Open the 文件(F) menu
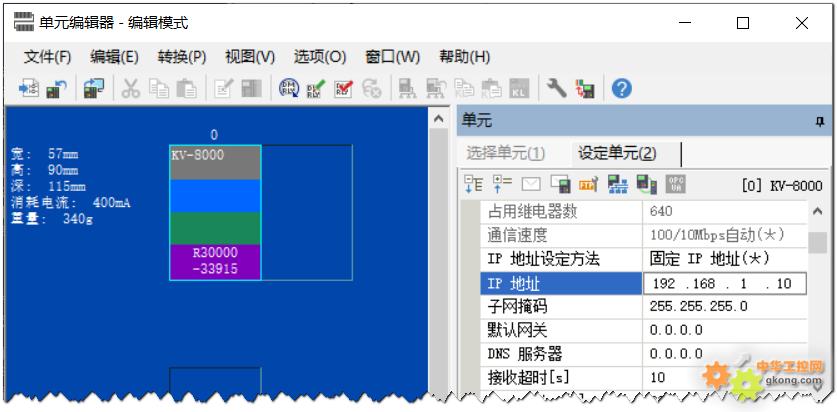Screen dimensions: 837x412 pyautogui.click(x=48, y=57)
